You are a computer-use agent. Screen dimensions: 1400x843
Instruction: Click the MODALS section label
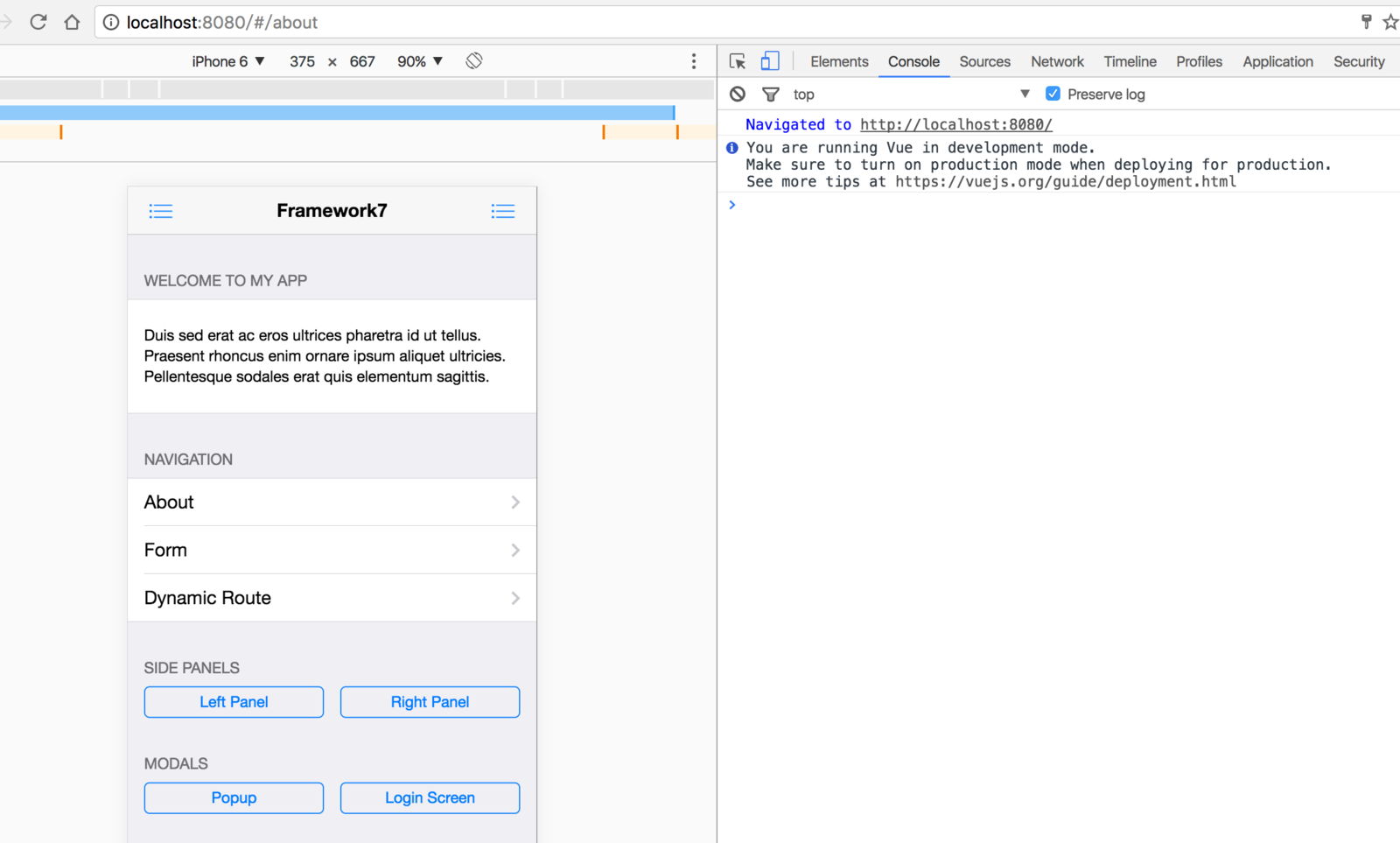[176, 764]
